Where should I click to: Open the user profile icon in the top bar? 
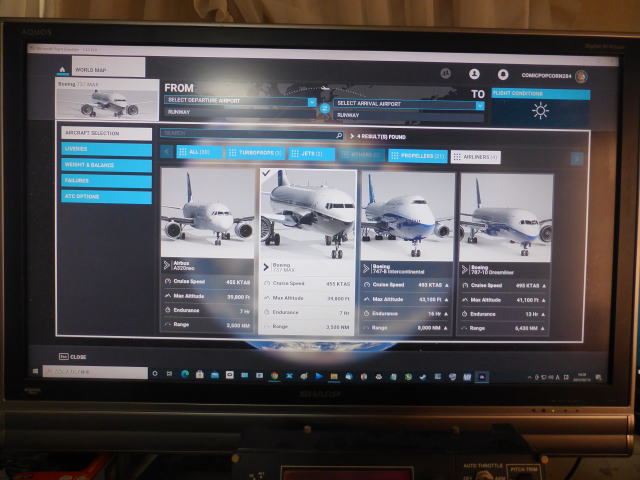[x=475, y=74]
